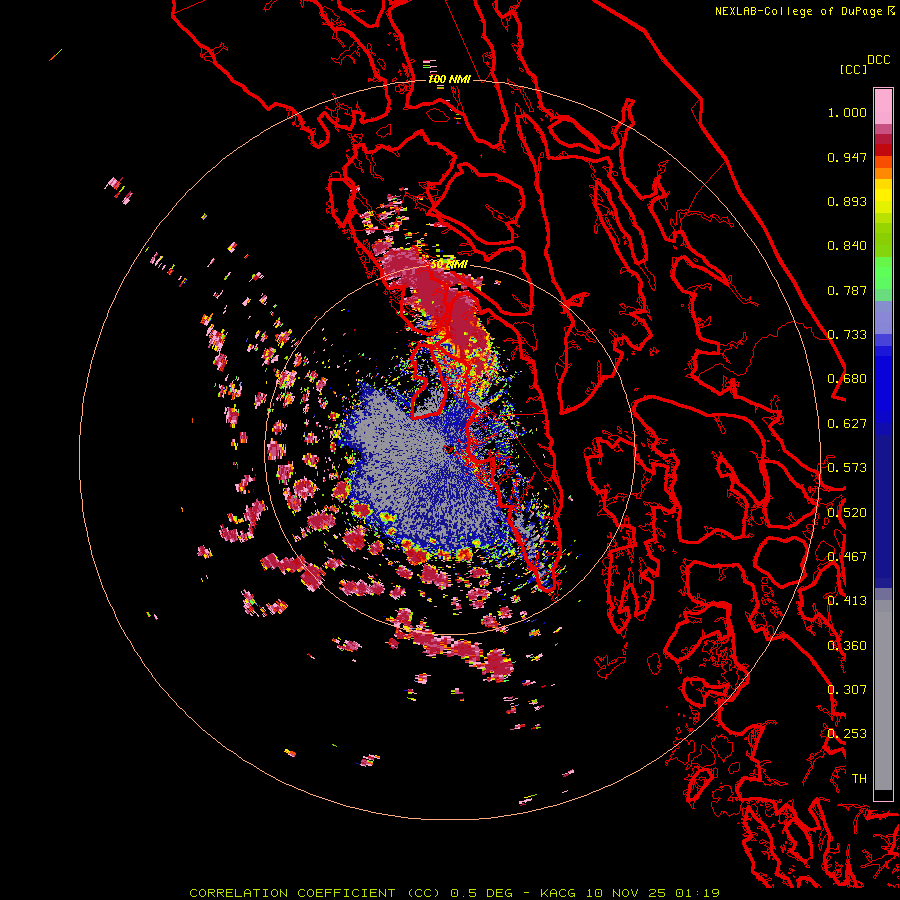Select the large gray swatch near 0.307

click(x=883, y=700)
